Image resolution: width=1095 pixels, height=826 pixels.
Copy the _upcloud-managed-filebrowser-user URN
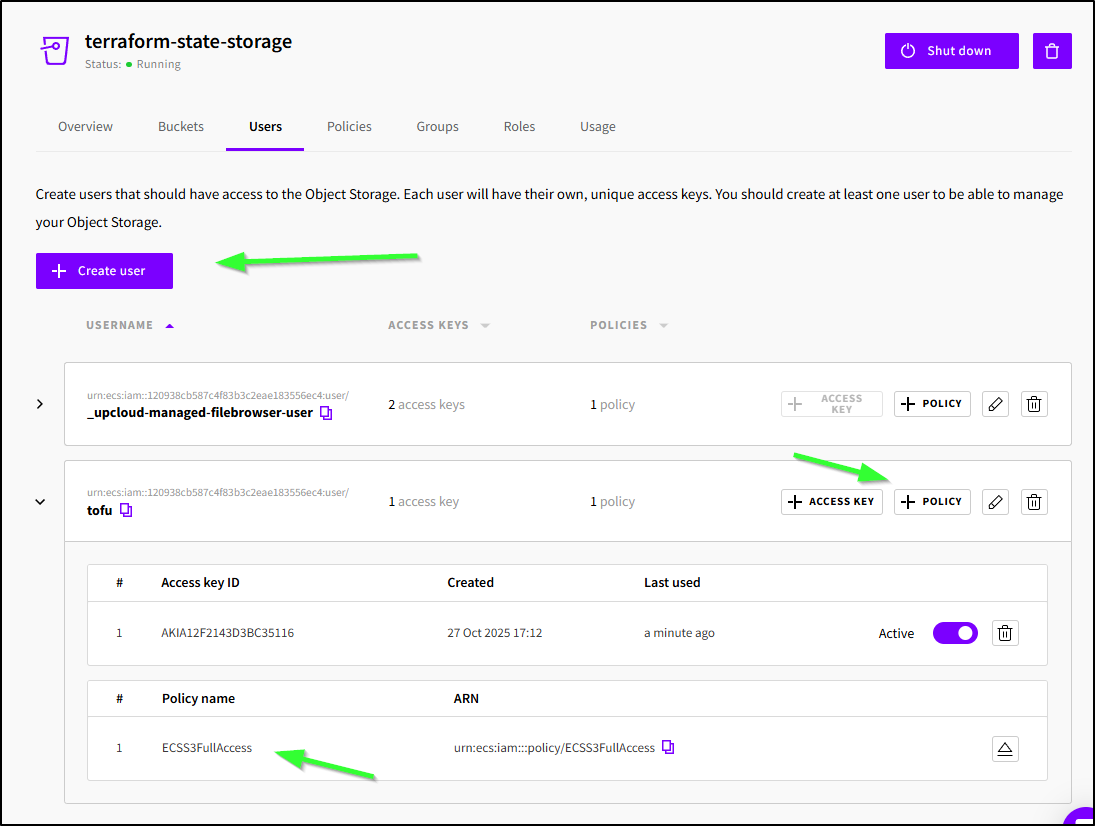click(326, 413)
